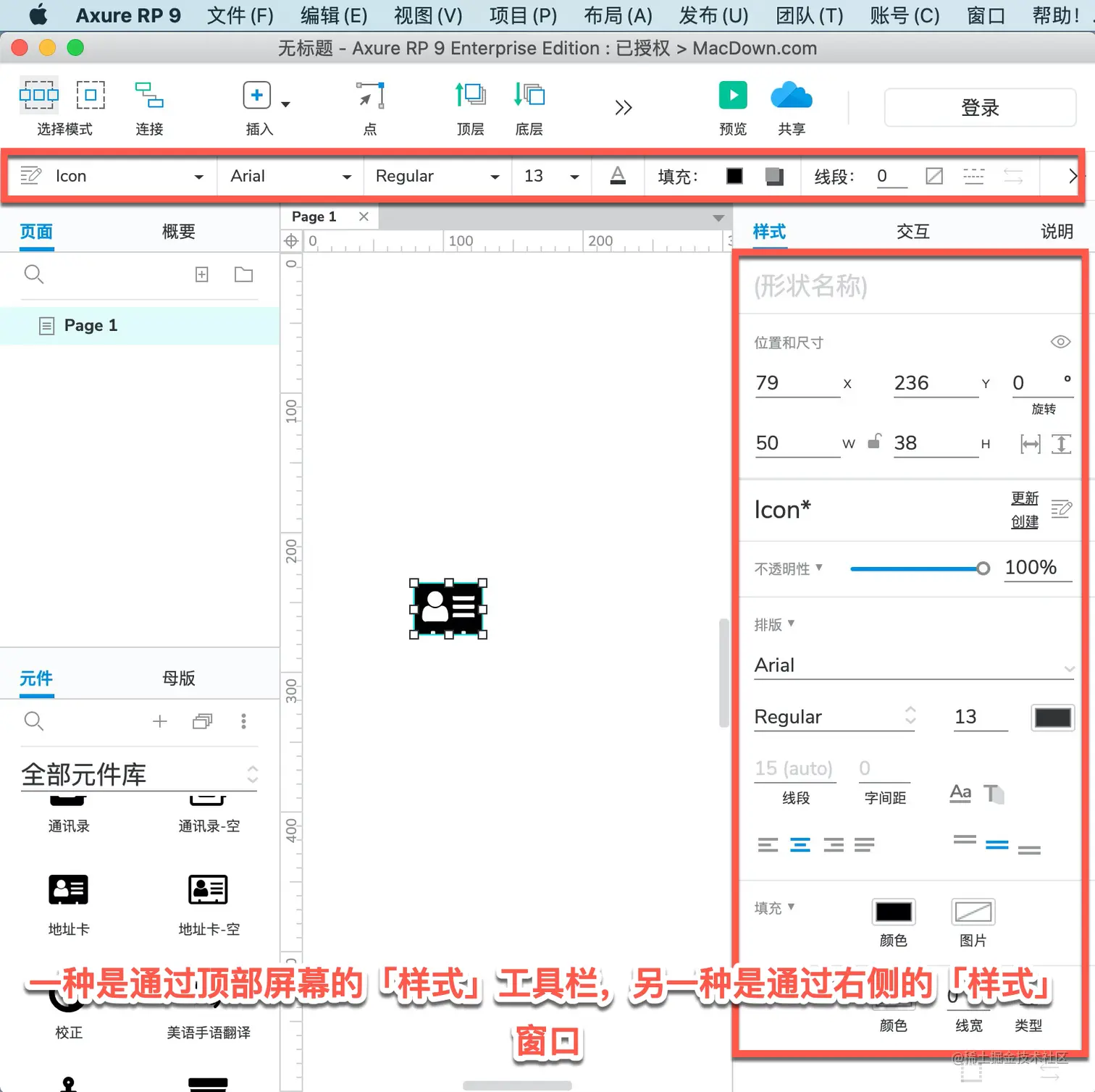Expand style toolbar with right chevron
Image resolution: width=1095 pixels, height=1092 pixels.
coord(1073,176)
